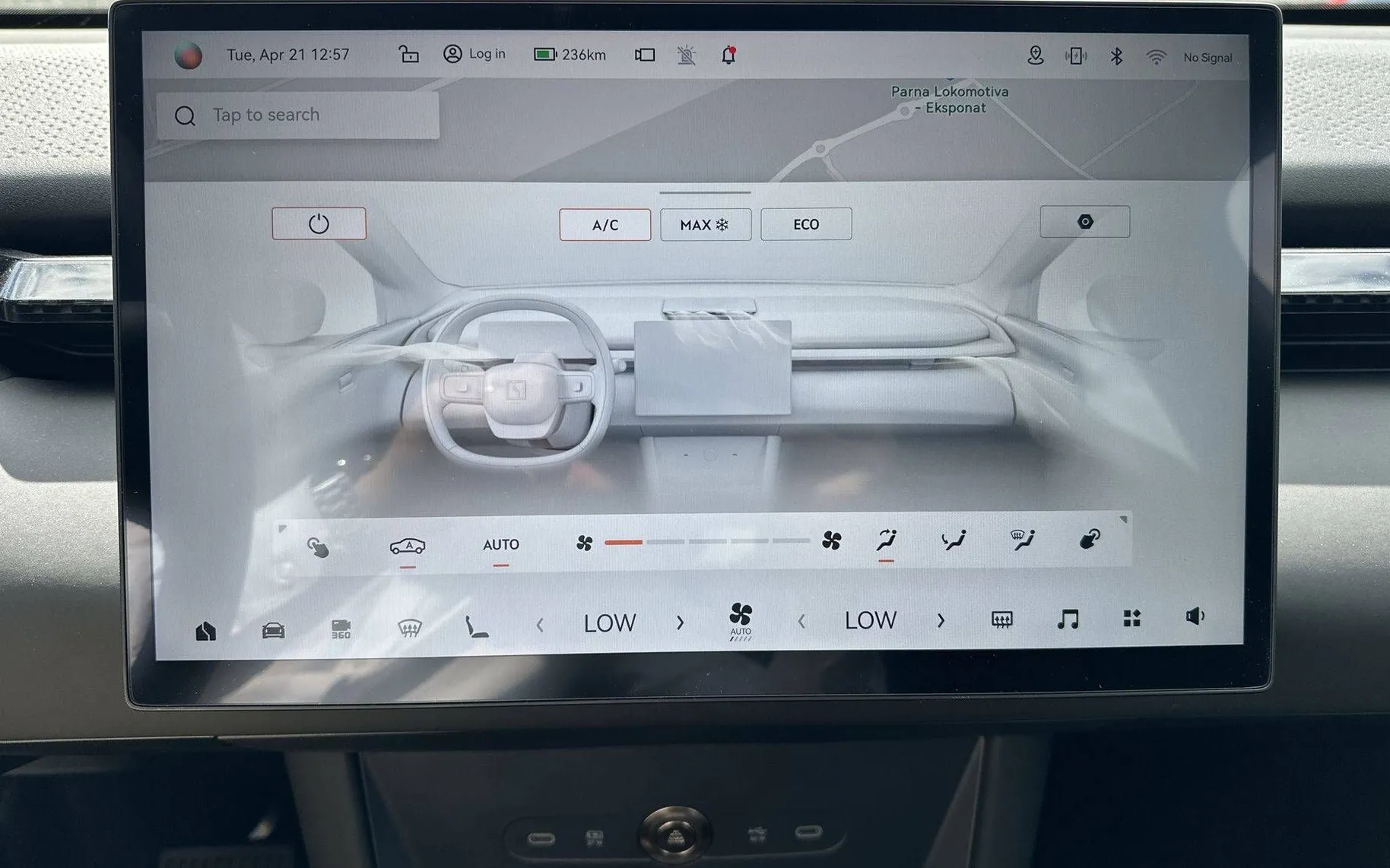
Task: Adjust fan speed slider bar
Action: tap(706, 541)
